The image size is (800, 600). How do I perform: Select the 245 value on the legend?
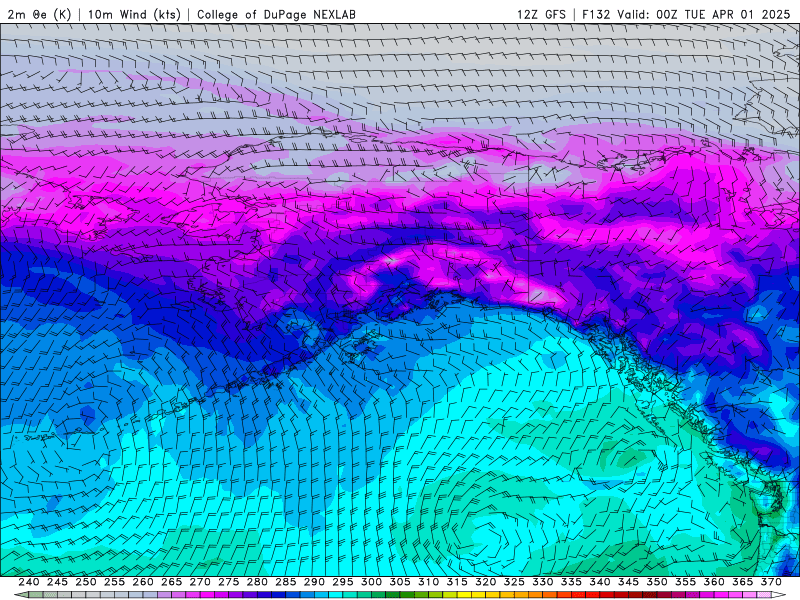[x=57, y=582]
